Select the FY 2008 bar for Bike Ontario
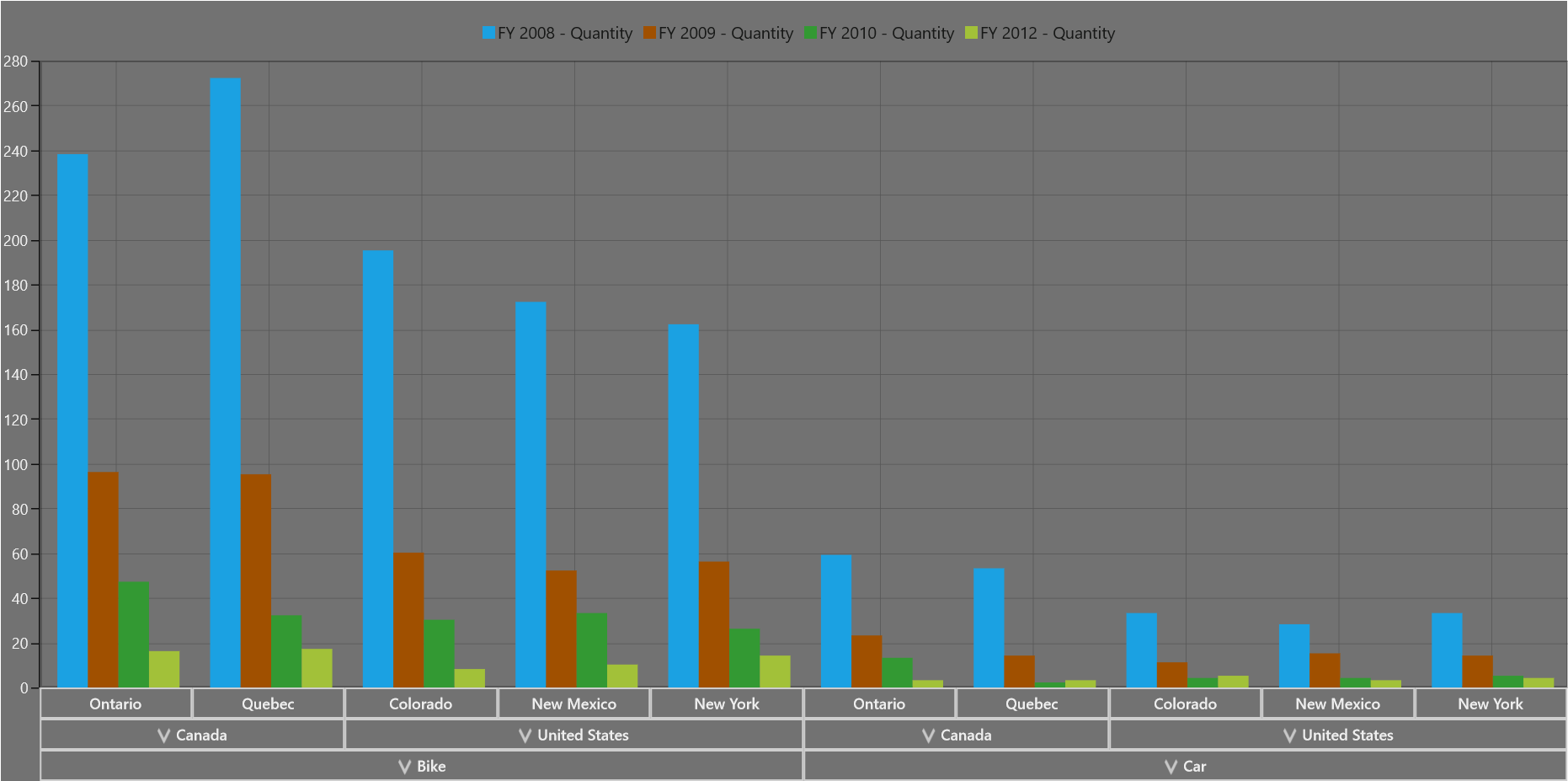Viewport: 1568px width, 781px height. pyautogui.click(x=72, y=421)
